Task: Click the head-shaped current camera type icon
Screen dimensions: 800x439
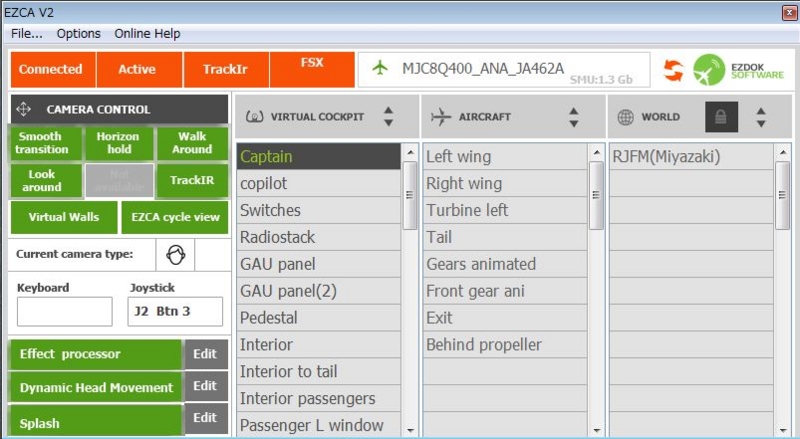Action: [176, 255]
